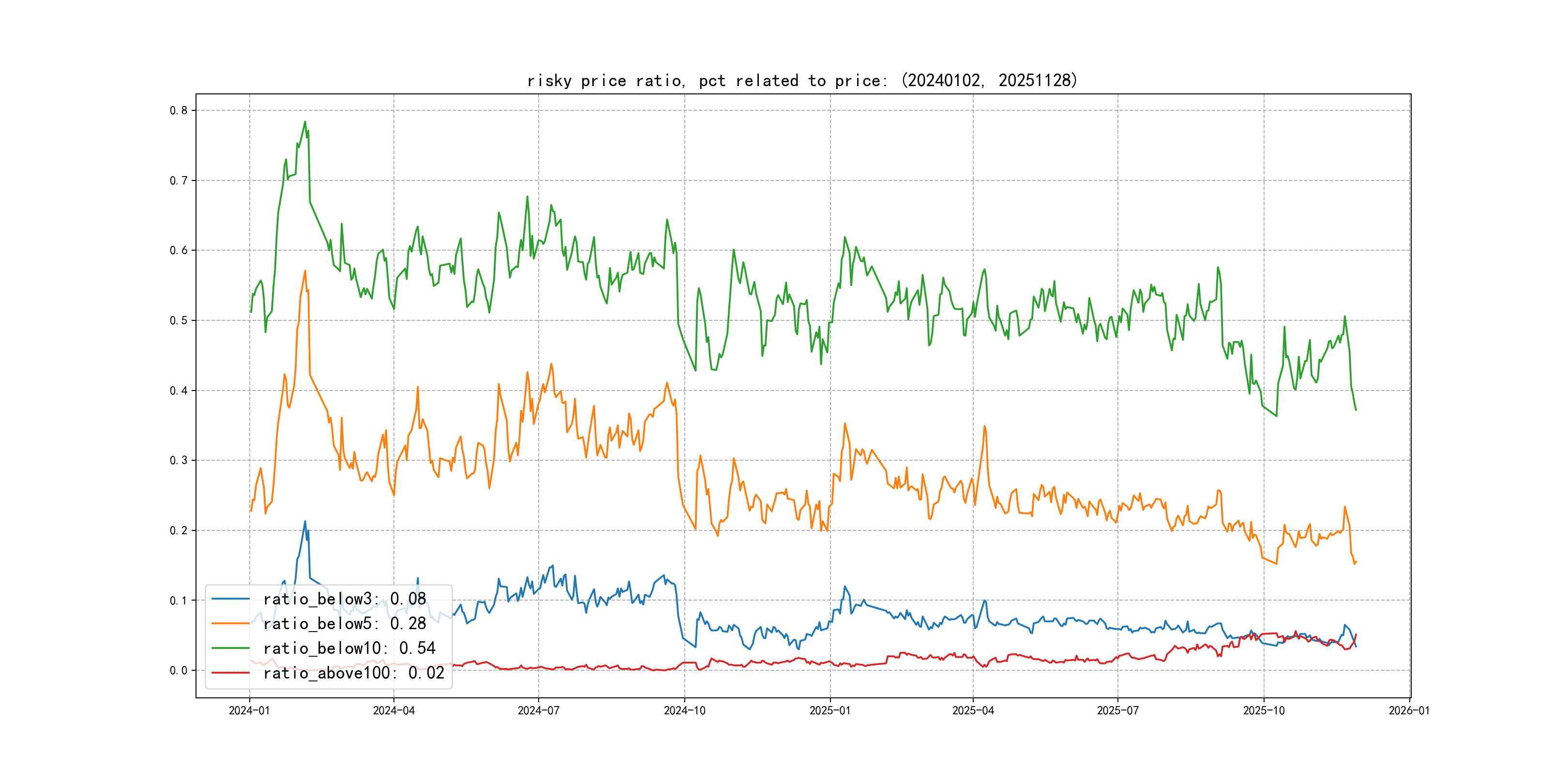Click the 2025-10 x-axis tick label

click(x=1264, y=710)
